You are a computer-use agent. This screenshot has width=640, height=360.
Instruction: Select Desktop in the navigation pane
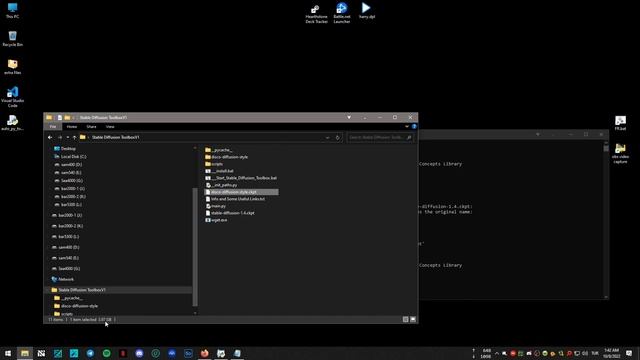[65, 149]
